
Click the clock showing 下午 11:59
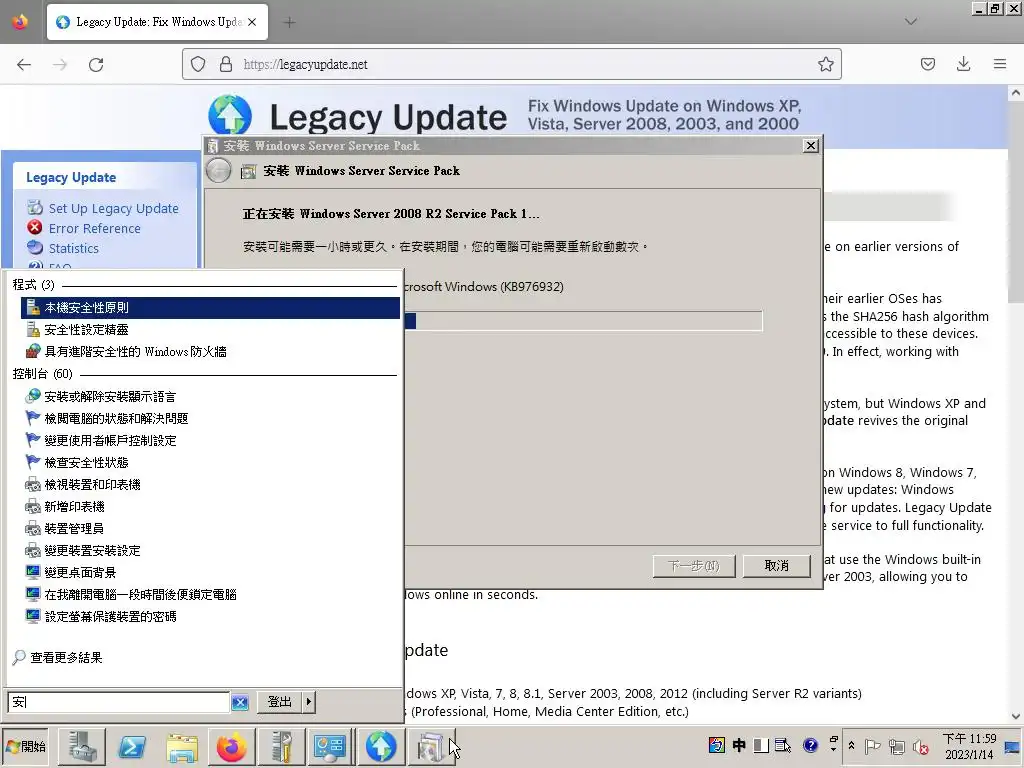pos(969,746)
